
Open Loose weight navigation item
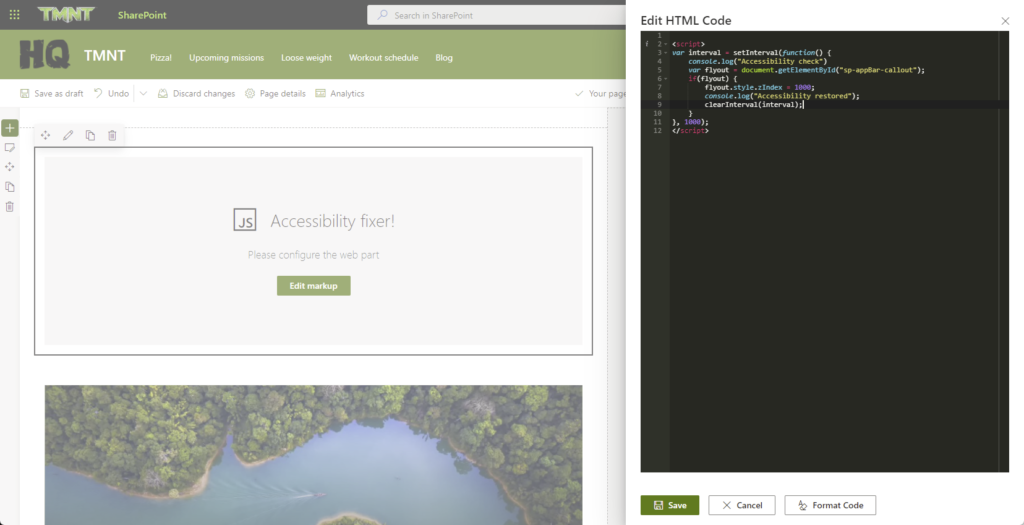tap(306, 57)
